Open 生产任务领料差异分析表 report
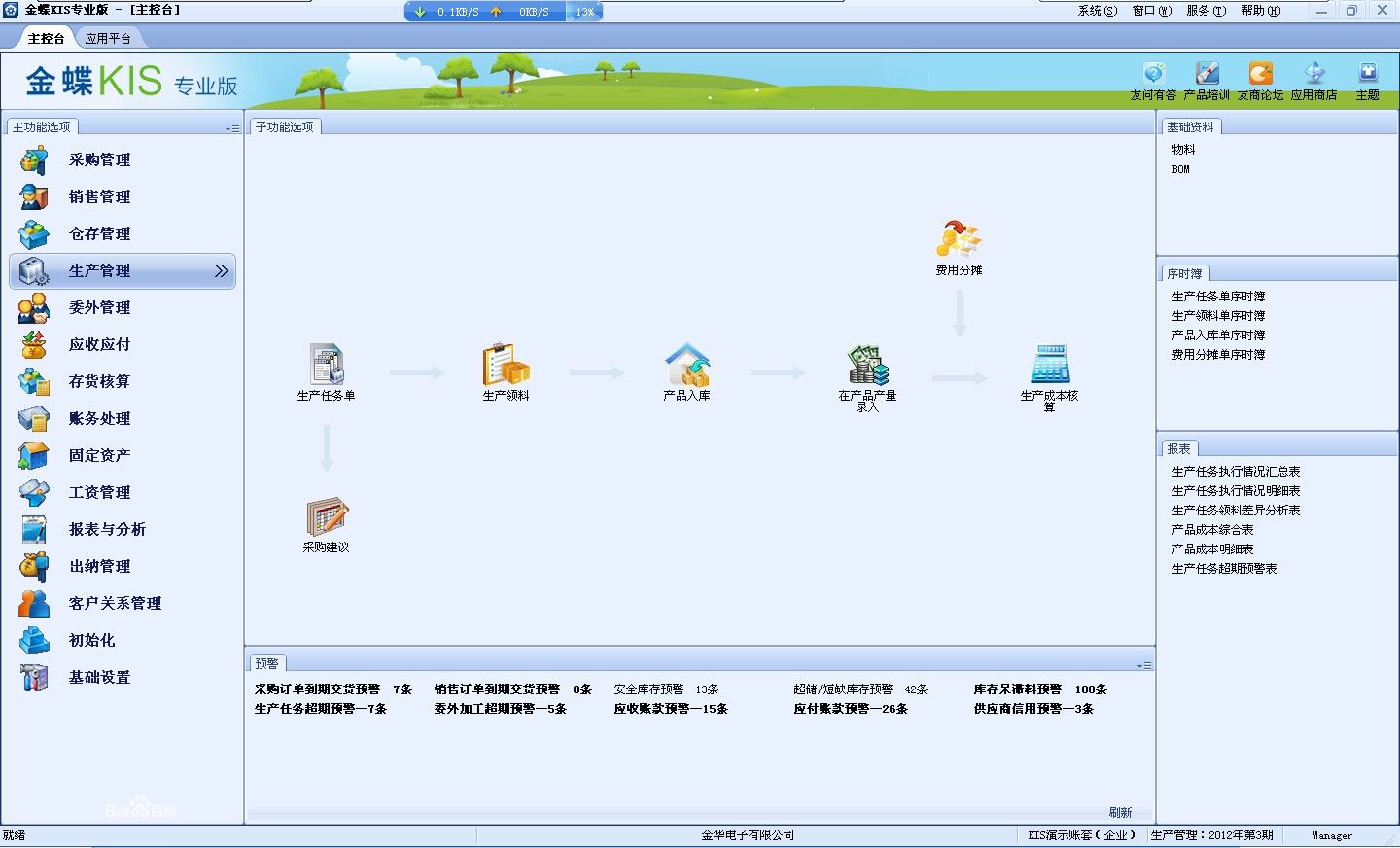 1236,511
